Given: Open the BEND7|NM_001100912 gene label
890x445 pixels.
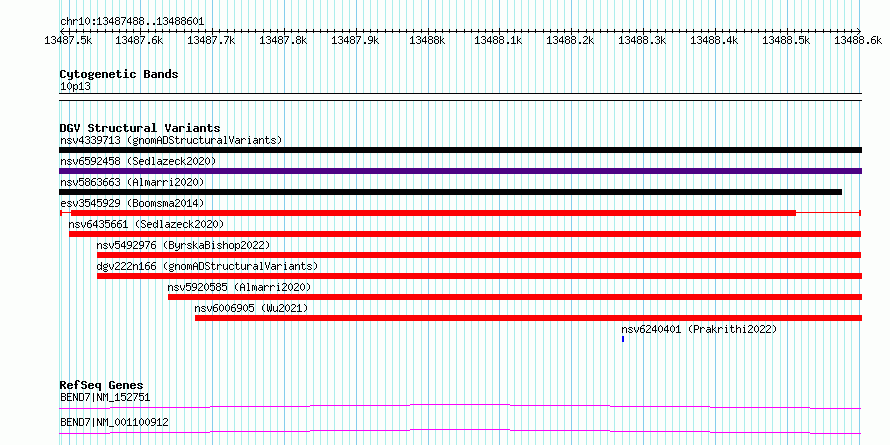Looking at the screenshot, I should [x=114, y=422].
